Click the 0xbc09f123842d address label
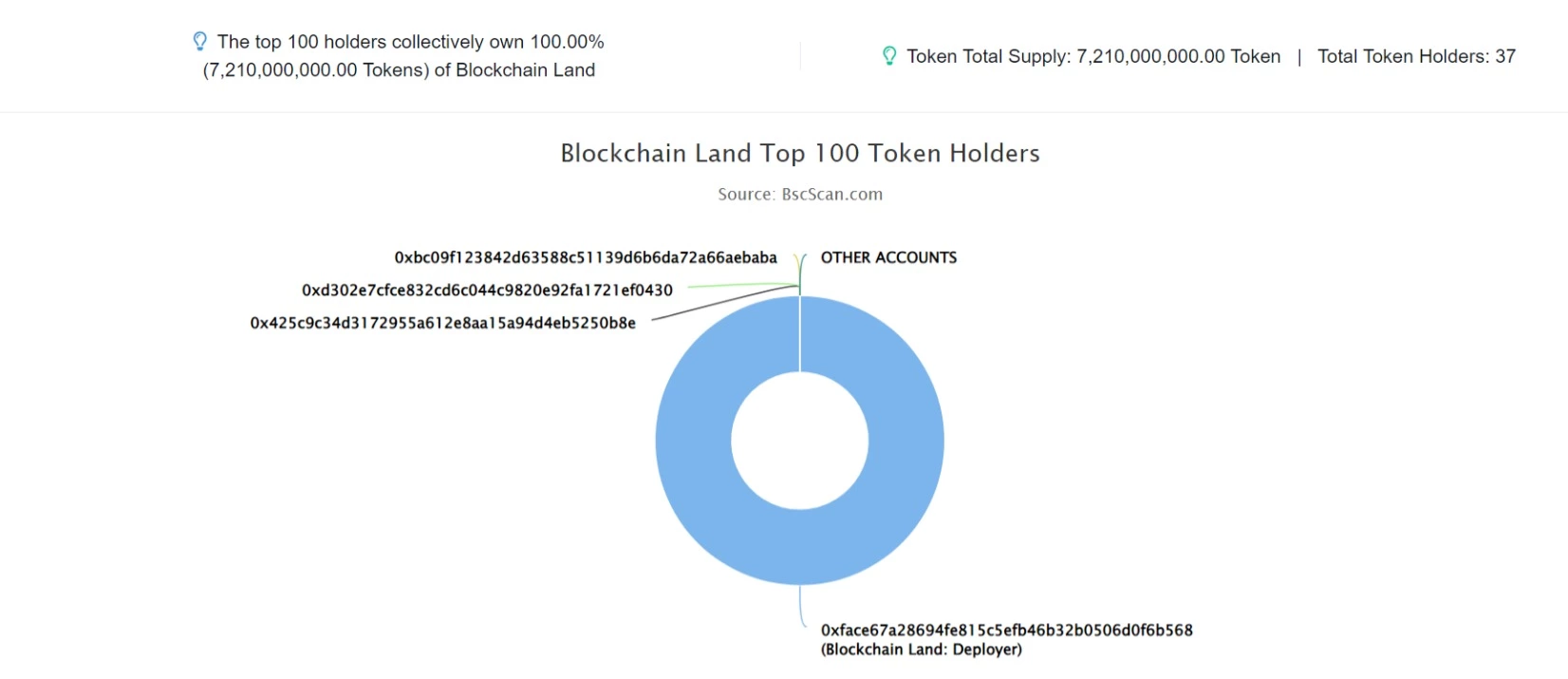1568x679 pixels. click(x=586, y=257)
